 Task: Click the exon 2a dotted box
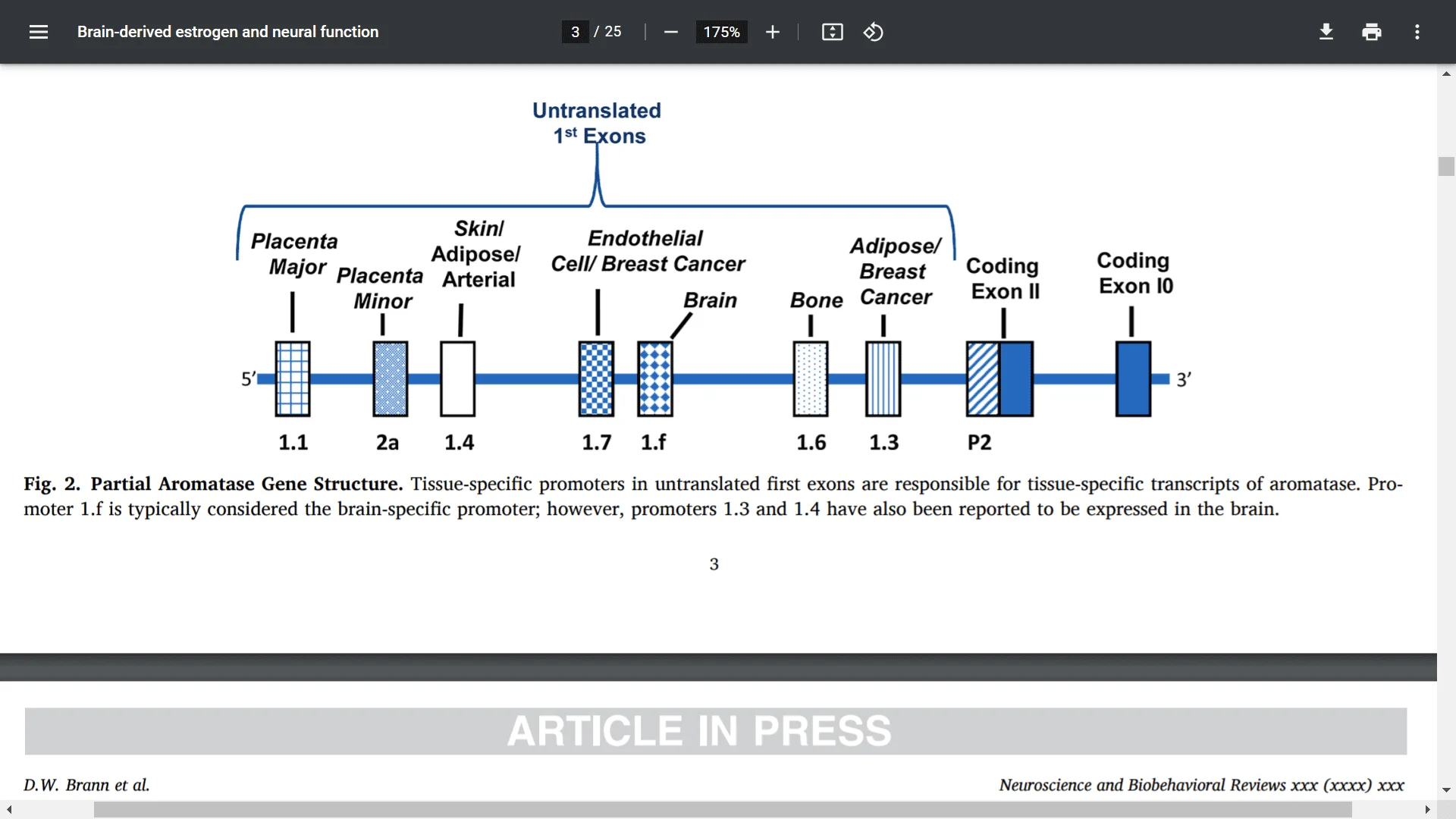391,378
